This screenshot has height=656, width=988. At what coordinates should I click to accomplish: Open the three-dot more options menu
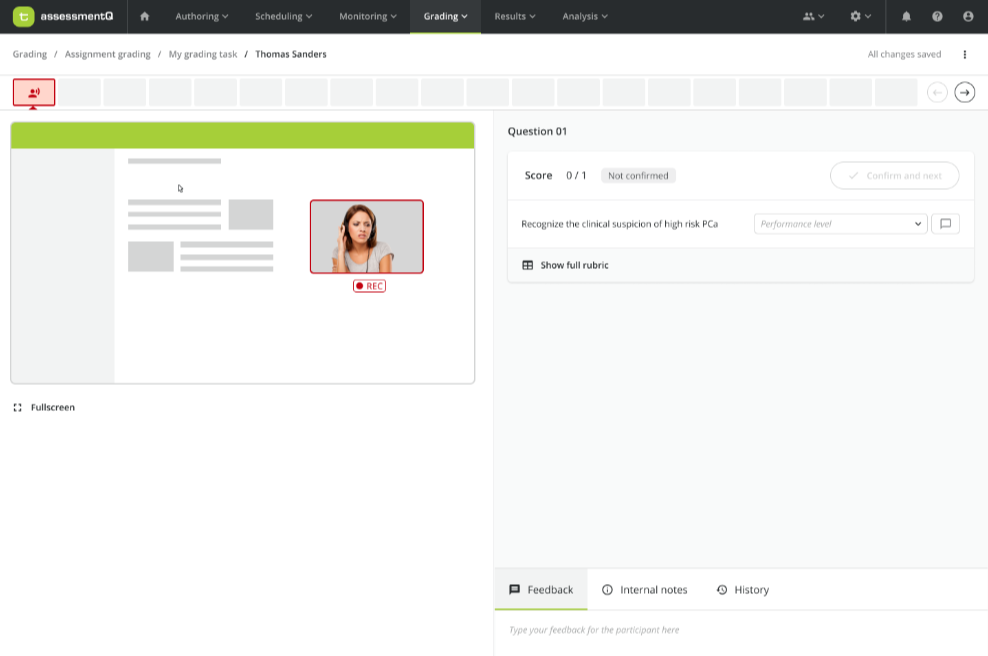pos(964,54)
